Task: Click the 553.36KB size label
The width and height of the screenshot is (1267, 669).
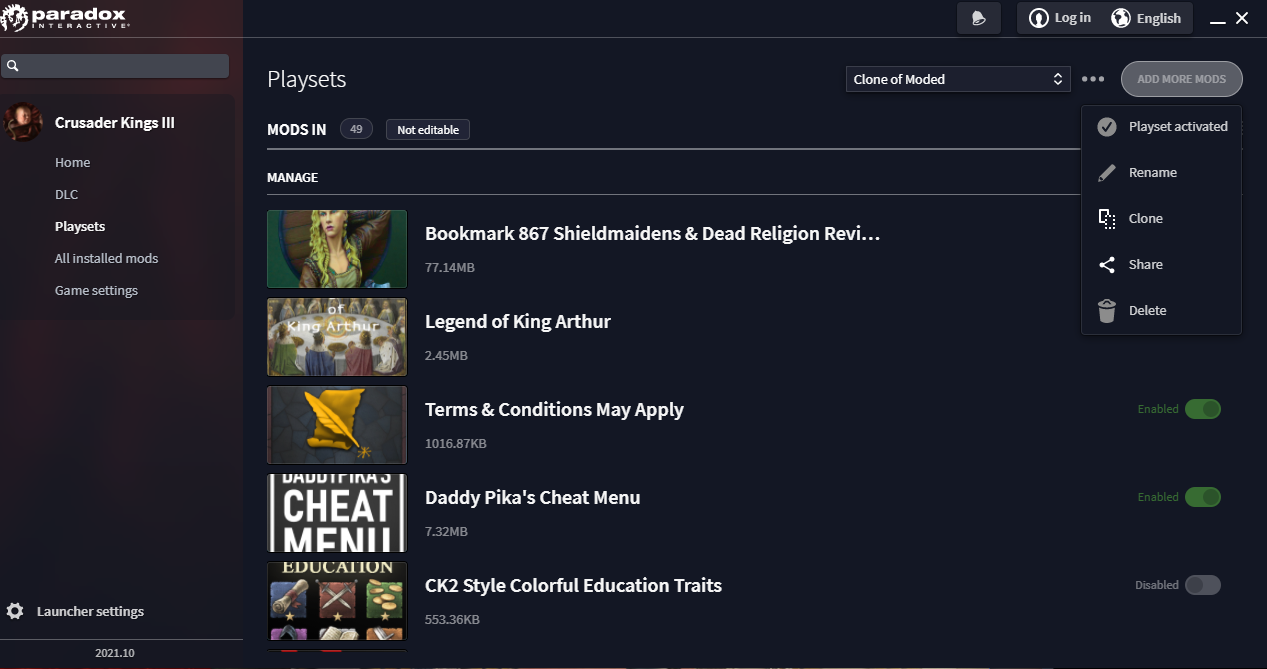Action: (452, 620)
